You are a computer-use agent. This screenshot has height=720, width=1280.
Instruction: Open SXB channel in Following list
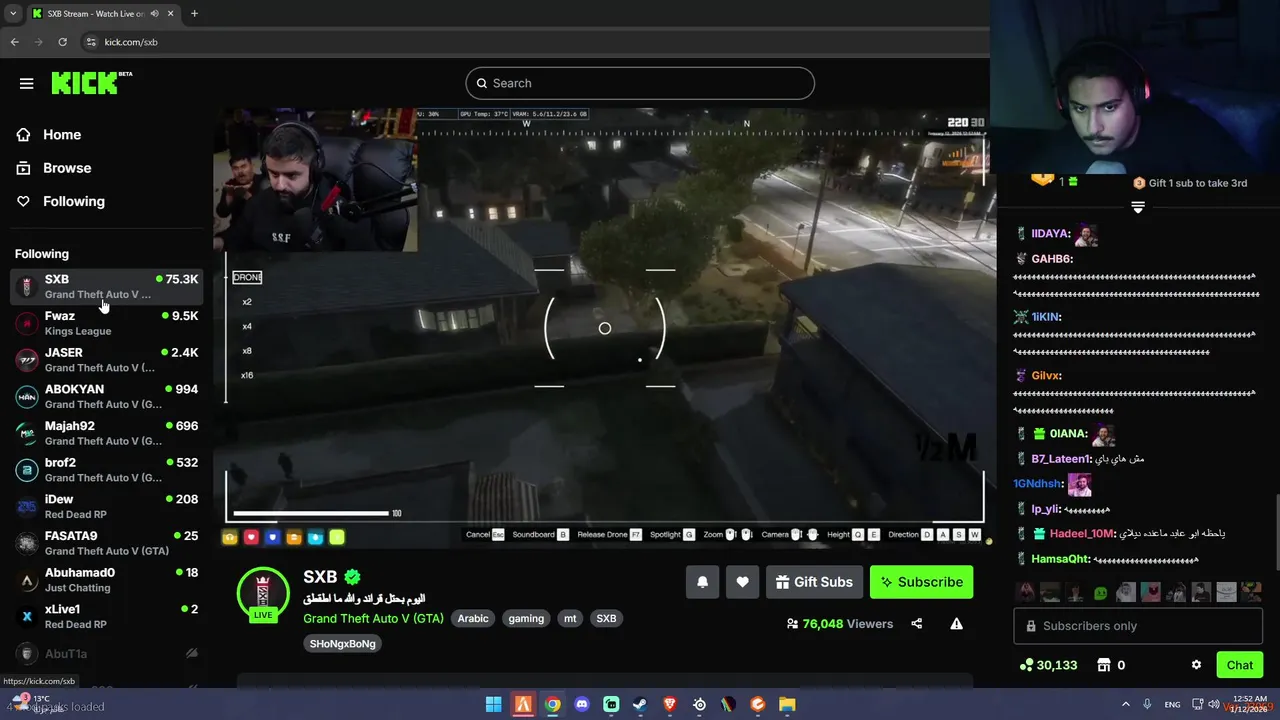pos(107,286)
